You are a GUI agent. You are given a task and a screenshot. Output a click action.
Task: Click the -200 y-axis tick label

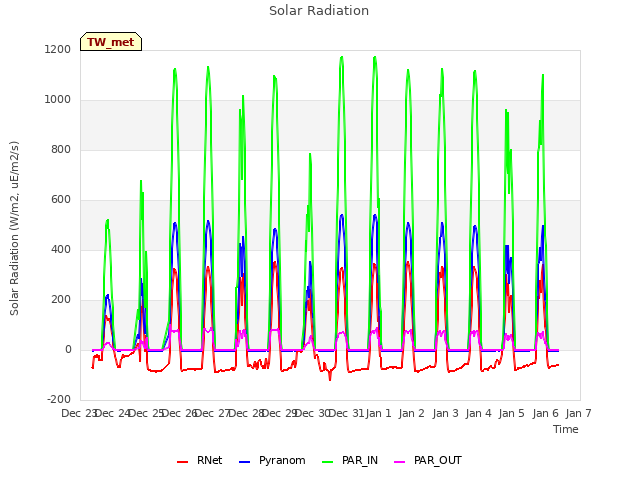pyautogui.click(x=59, y=399)
